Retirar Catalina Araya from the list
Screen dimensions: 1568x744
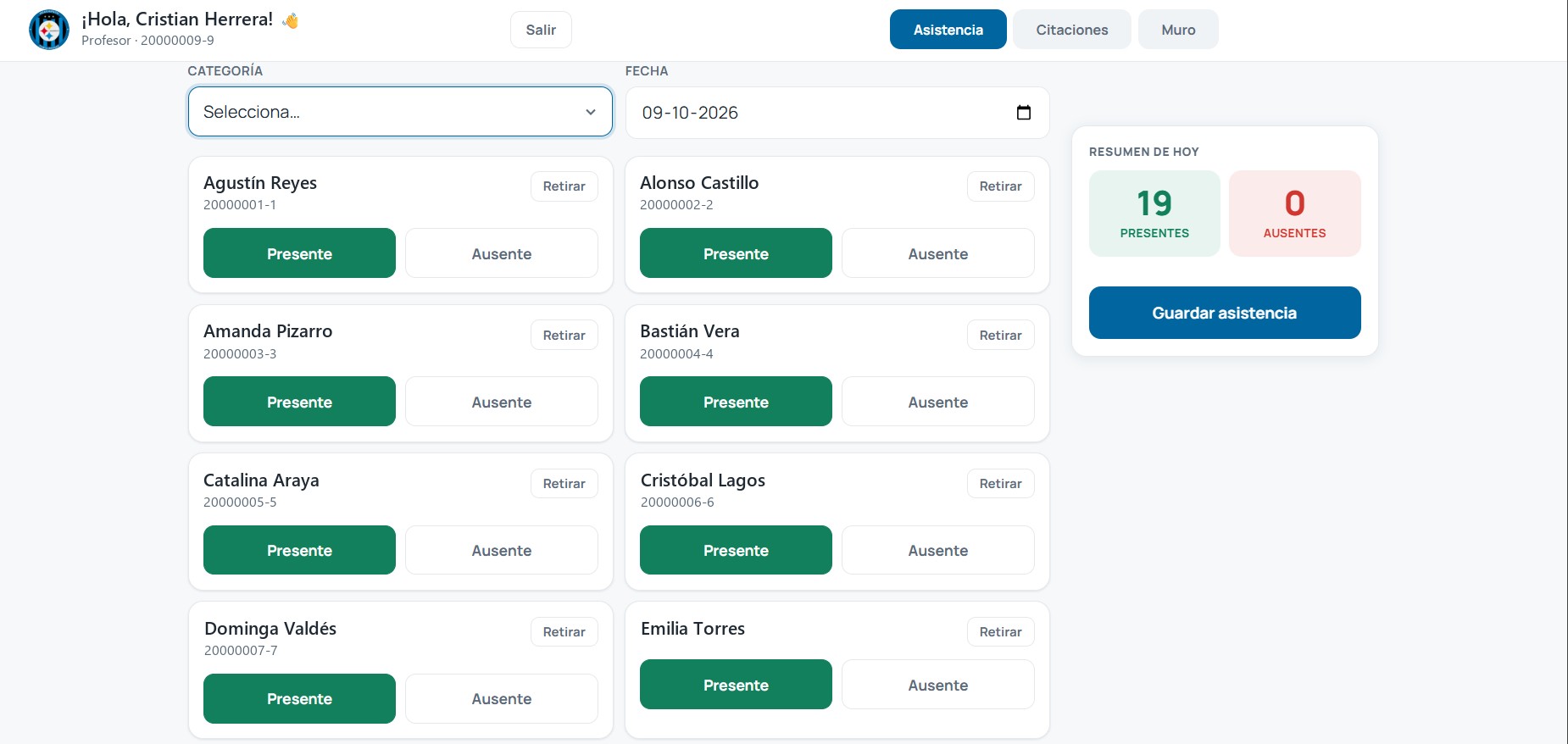564,484
